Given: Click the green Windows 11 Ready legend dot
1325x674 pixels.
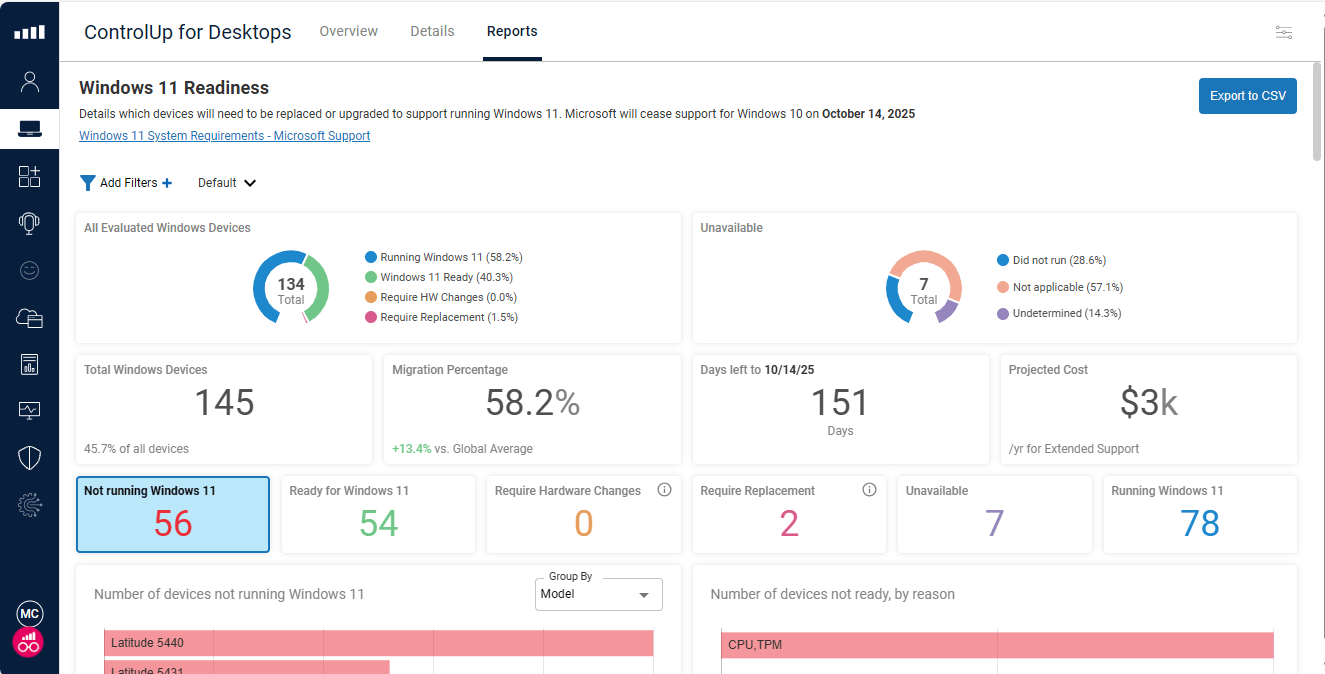Looking at the screenshot, I should (x=371, y=277).
